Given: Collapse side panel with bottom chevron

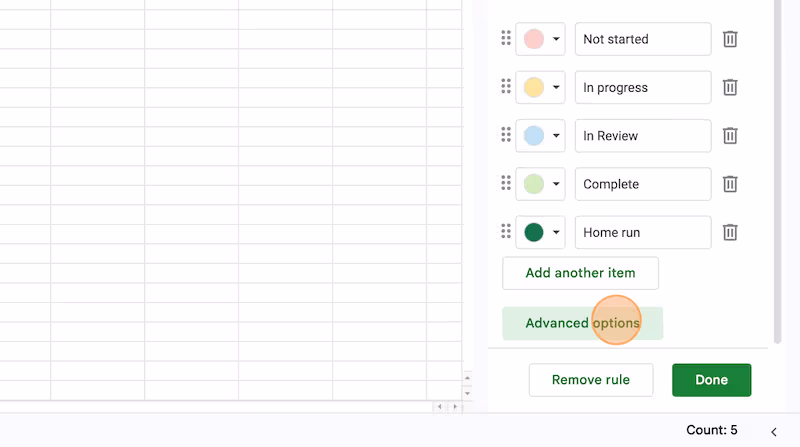Looking at the screenshot, I should (x=773, y=432).
